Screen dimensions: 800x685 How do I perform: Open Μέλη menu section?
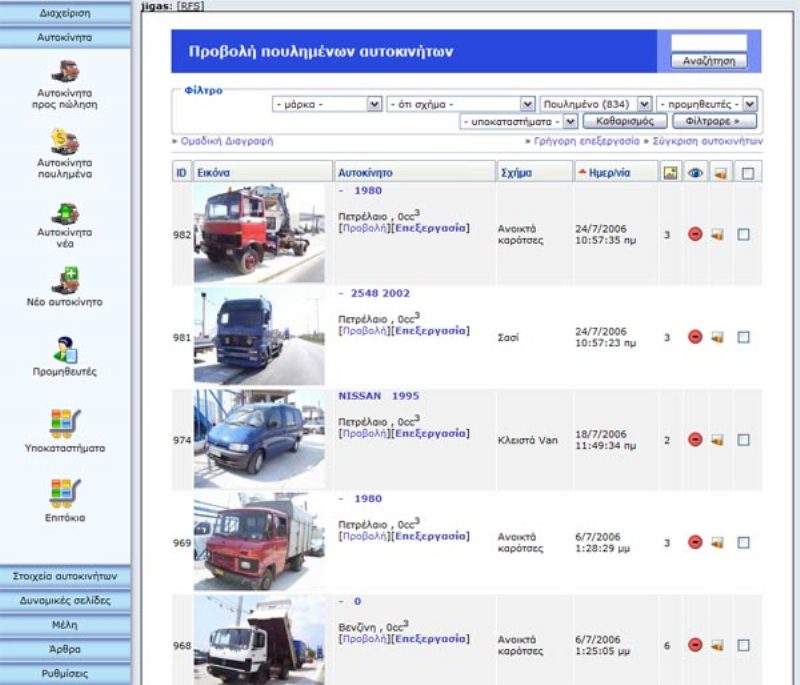click(x=65, y=625)
